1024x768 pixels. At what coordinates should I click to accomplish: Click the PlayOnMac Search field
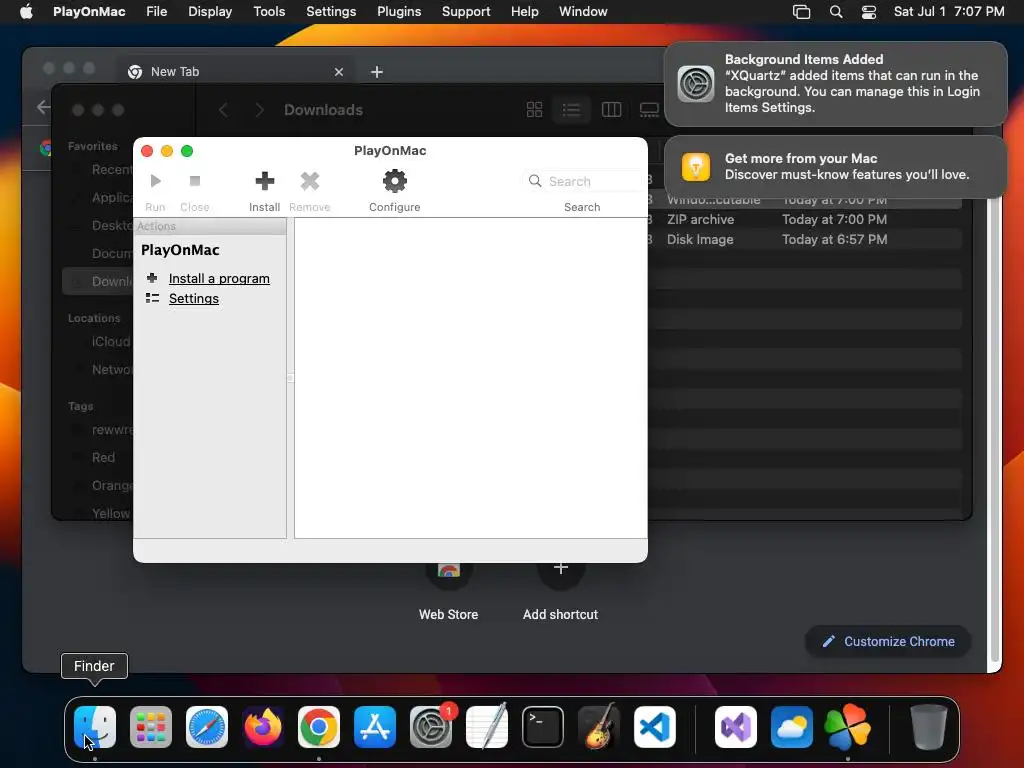pos(584,181)
